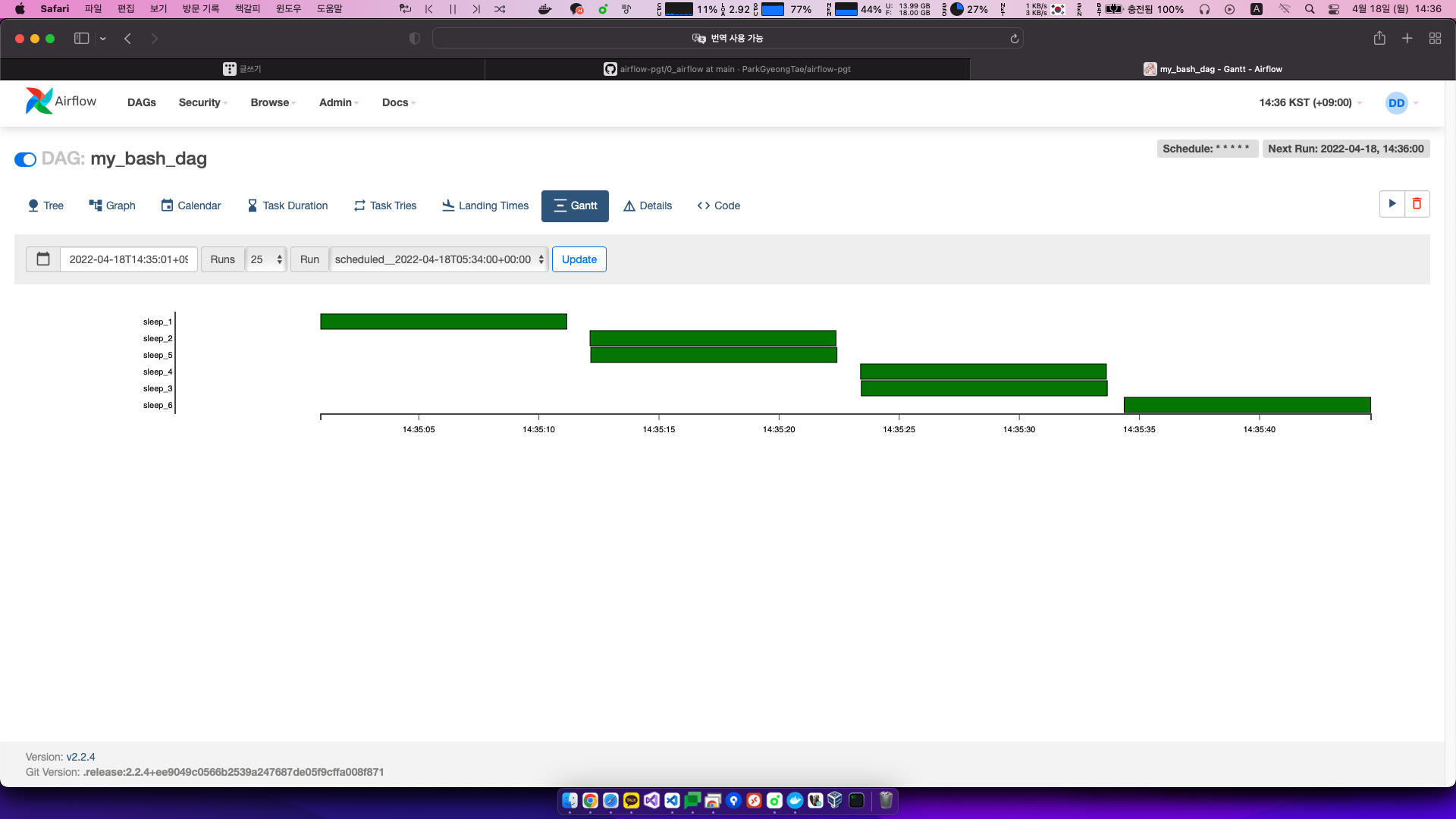
Task: Pause the my_bash_dag toggle switch
Action: click(26, 159)
